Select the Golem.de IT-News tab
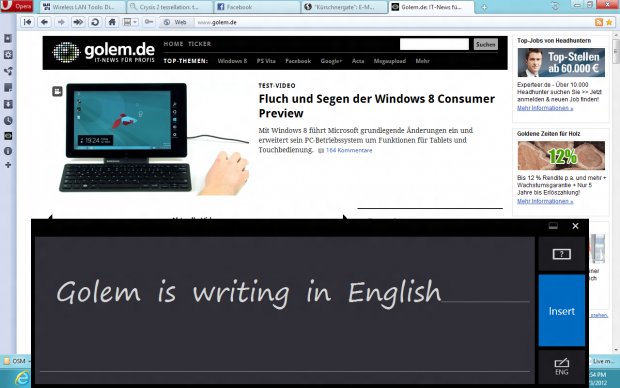This screenshot has height=388, width=620. (x=431, y=7)
